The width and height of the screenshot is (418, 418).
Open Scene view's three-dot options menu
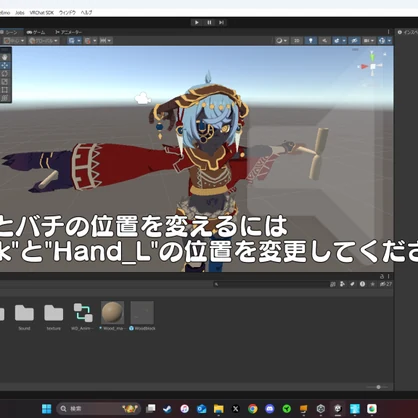388,32
